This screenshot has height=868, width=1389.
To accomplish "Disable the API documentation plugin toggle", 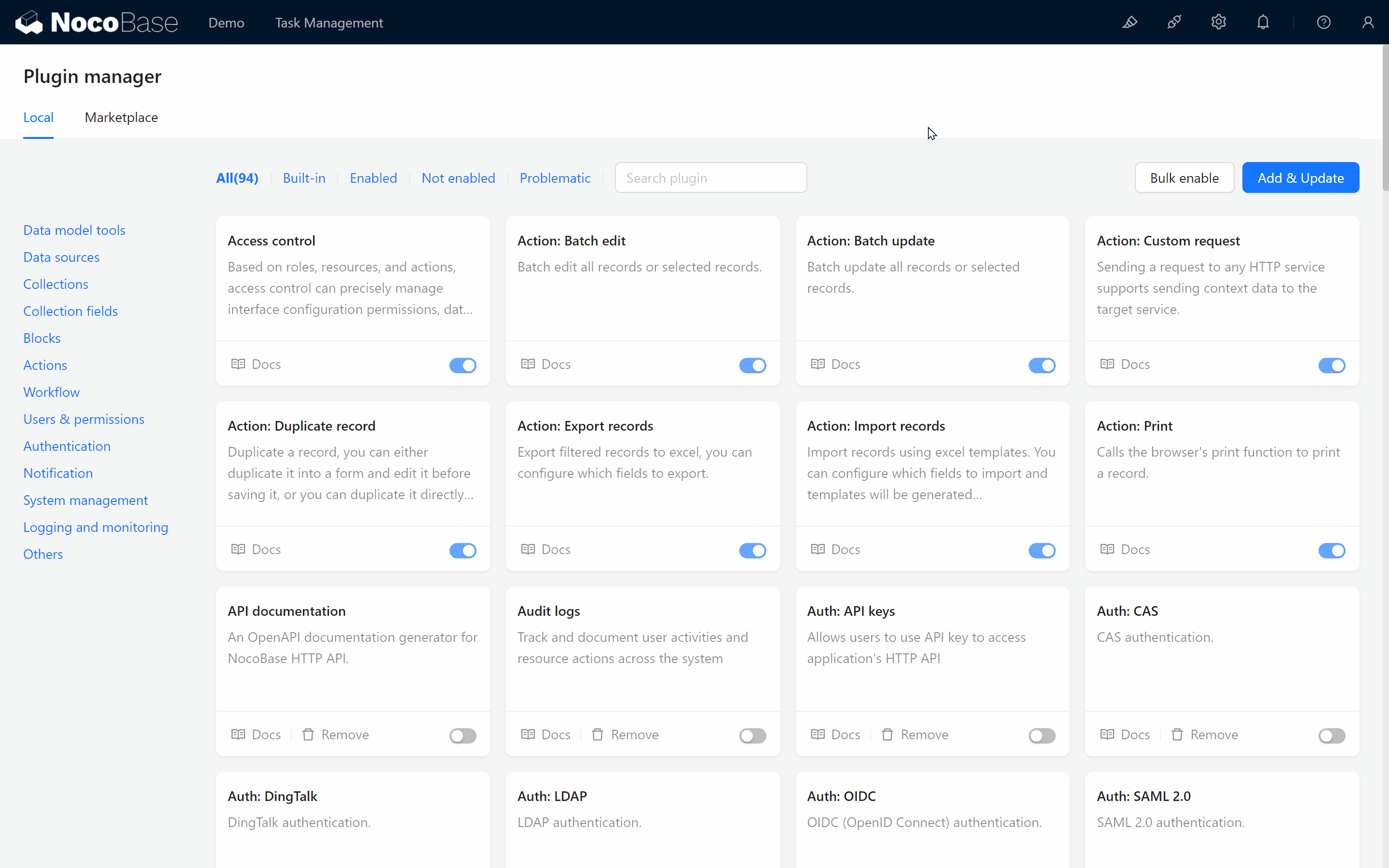I will pos(463,735).
